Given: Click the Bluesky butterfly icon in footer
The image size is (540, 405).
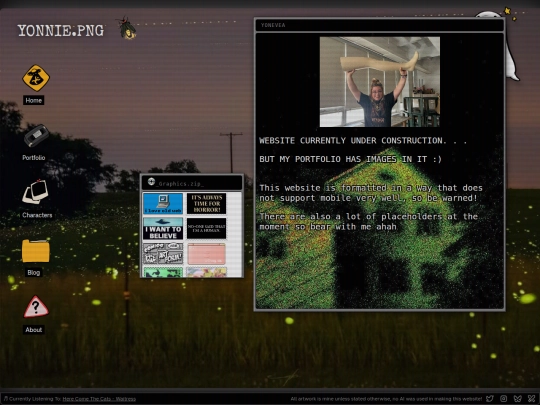Looking at the screenshot, I should tap(517, 399).
